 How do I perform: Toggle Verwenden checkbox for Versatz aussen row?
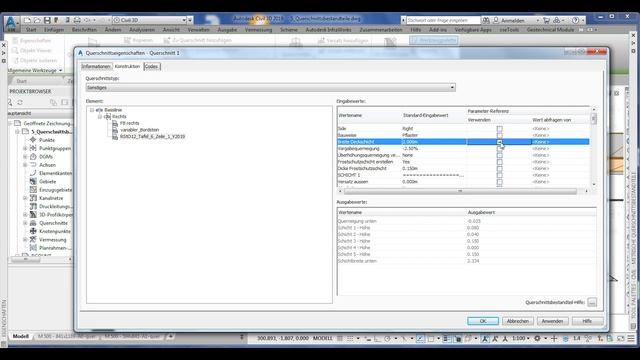tap(500, 182)
